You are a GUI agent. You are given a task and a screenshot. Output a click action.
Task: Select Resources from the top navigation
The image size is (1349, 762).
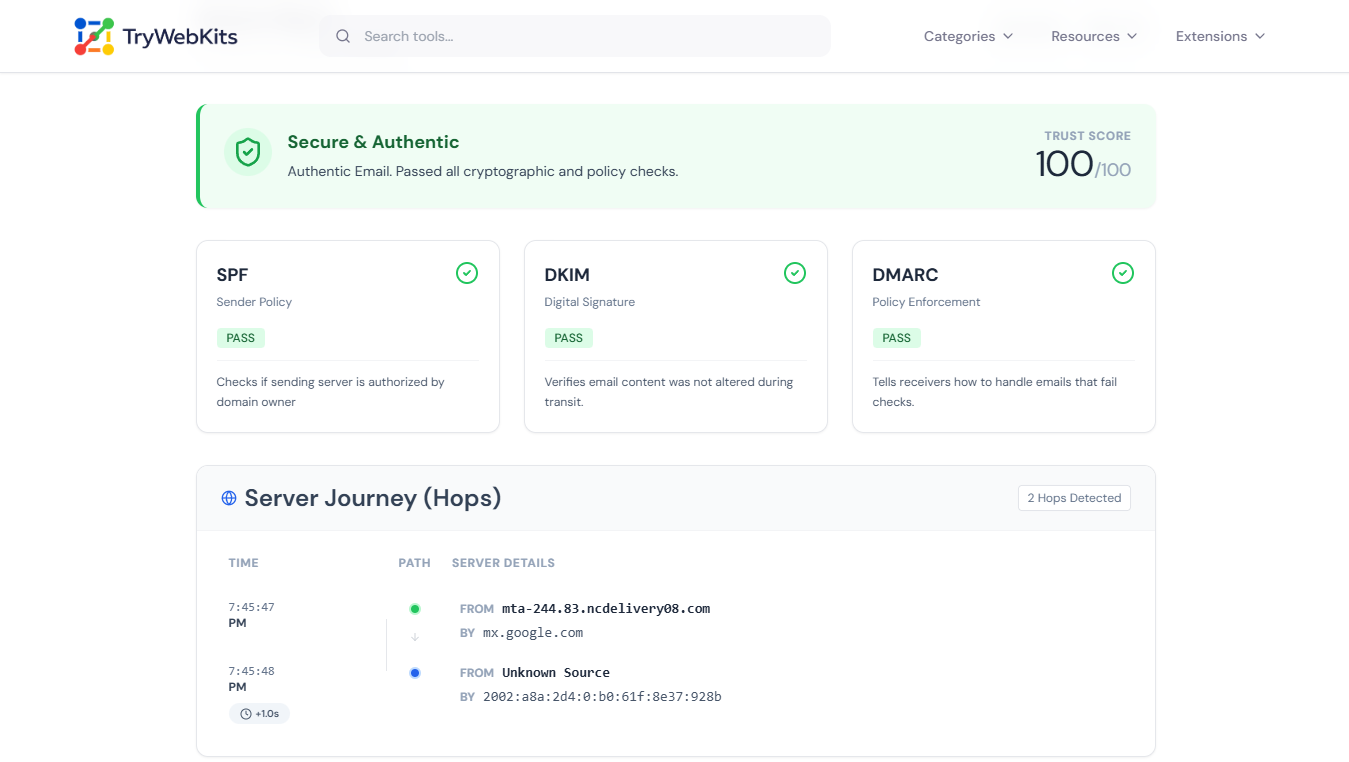click(1093, 36)
